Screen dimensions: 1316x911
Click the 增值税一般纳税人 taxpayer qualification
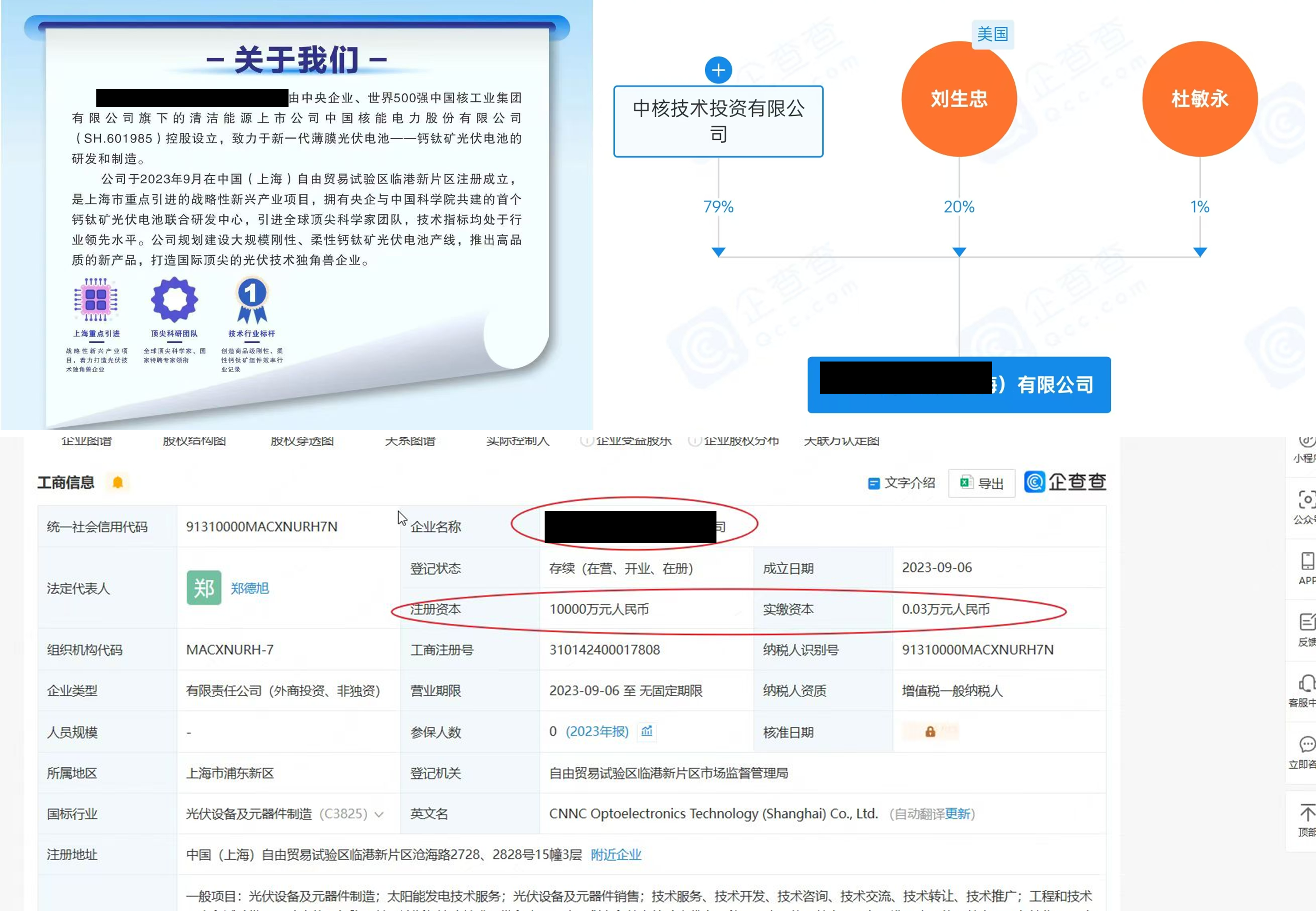[x=952, y=691]
